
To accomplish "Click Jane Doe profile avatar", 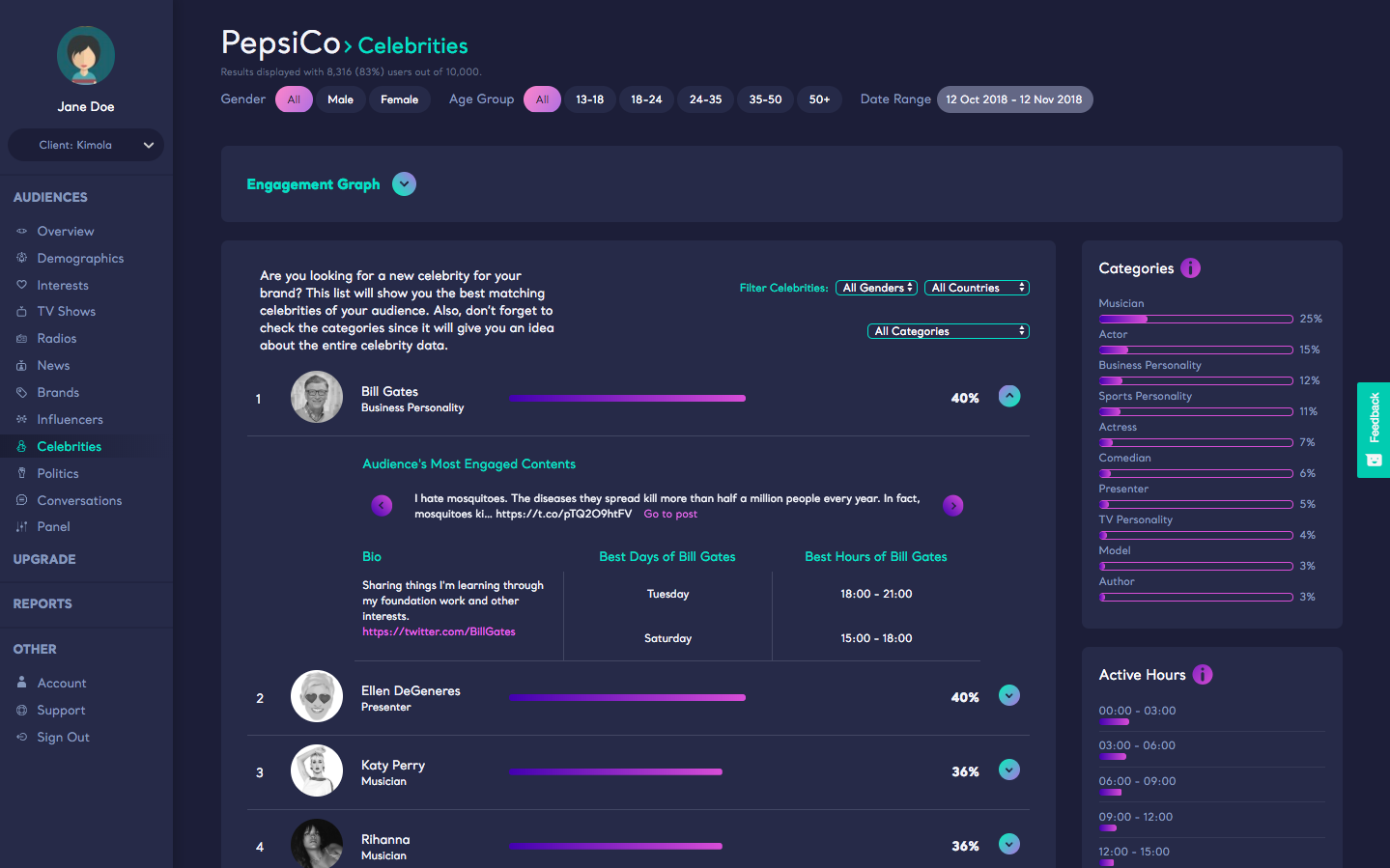I will click(x=86, y=55).
